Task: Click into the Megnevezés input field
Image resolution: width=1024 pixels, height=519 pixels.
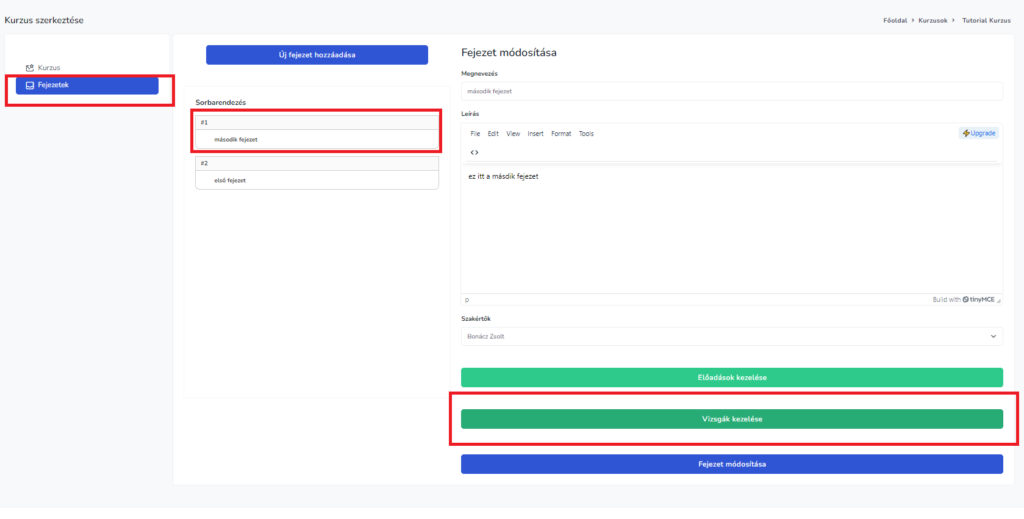Action: coord(731,91)
